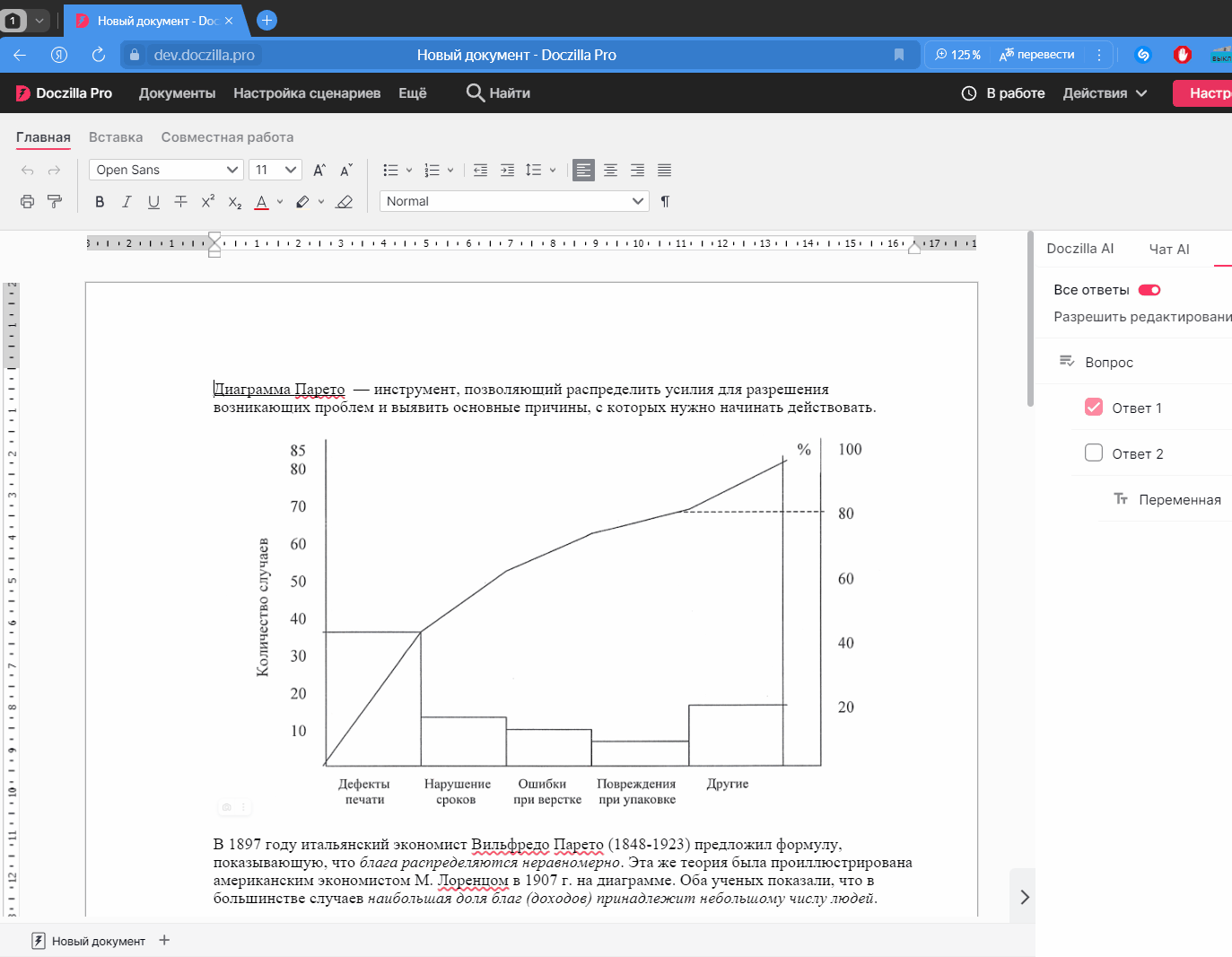Apply subscript formatting
The height and width of the screenshot is (957, 1232).
click(x=235, y=202)
